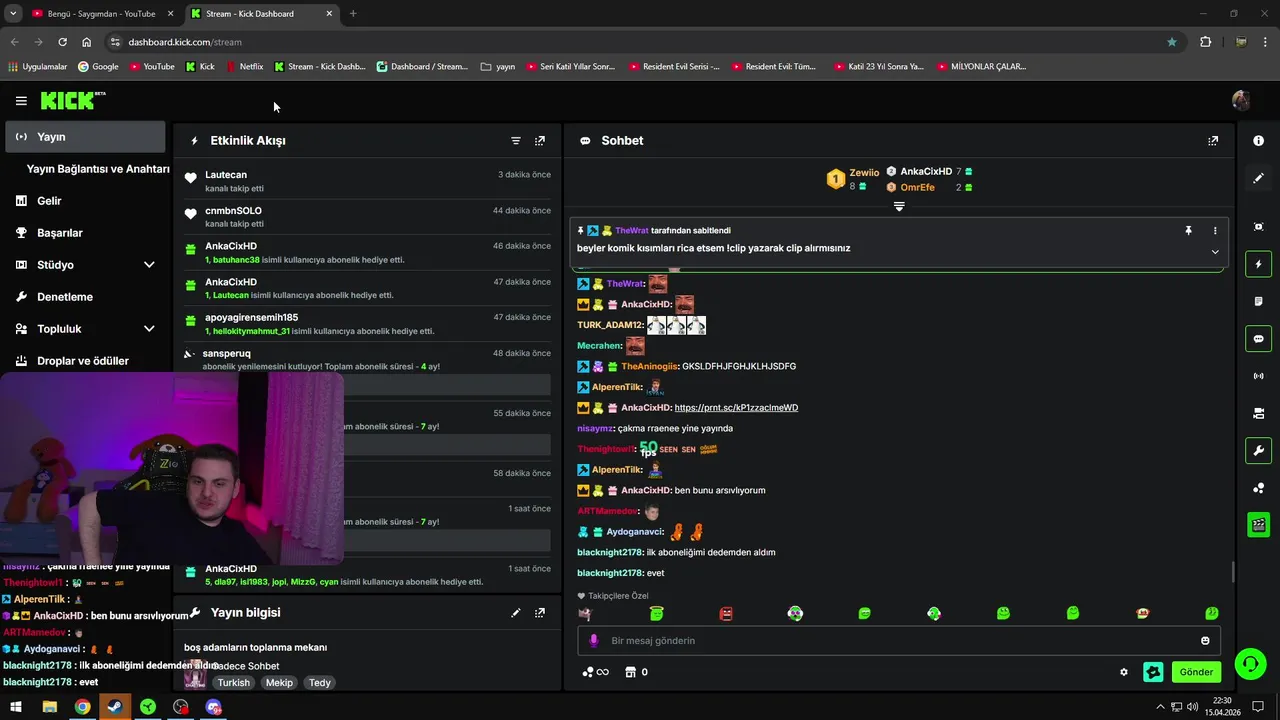Expand the Stüdyo sidebar menu
Image resolution: width=1280 pixels, height=720 pixels.
[149, 265]
